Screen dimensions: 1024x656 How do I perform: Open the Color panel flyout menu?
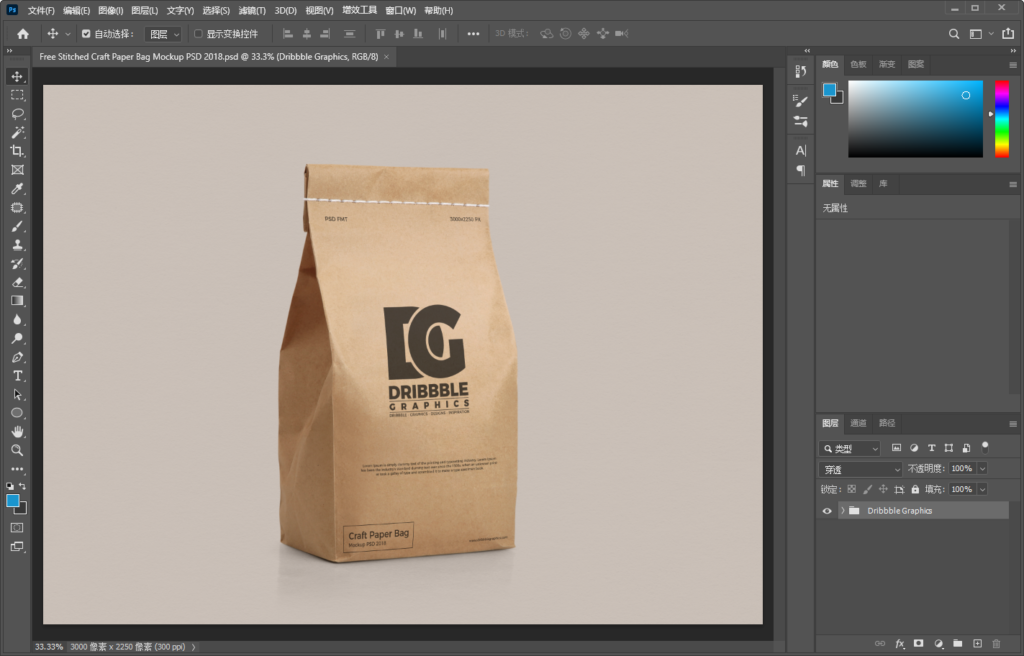tap(1013, 65)
